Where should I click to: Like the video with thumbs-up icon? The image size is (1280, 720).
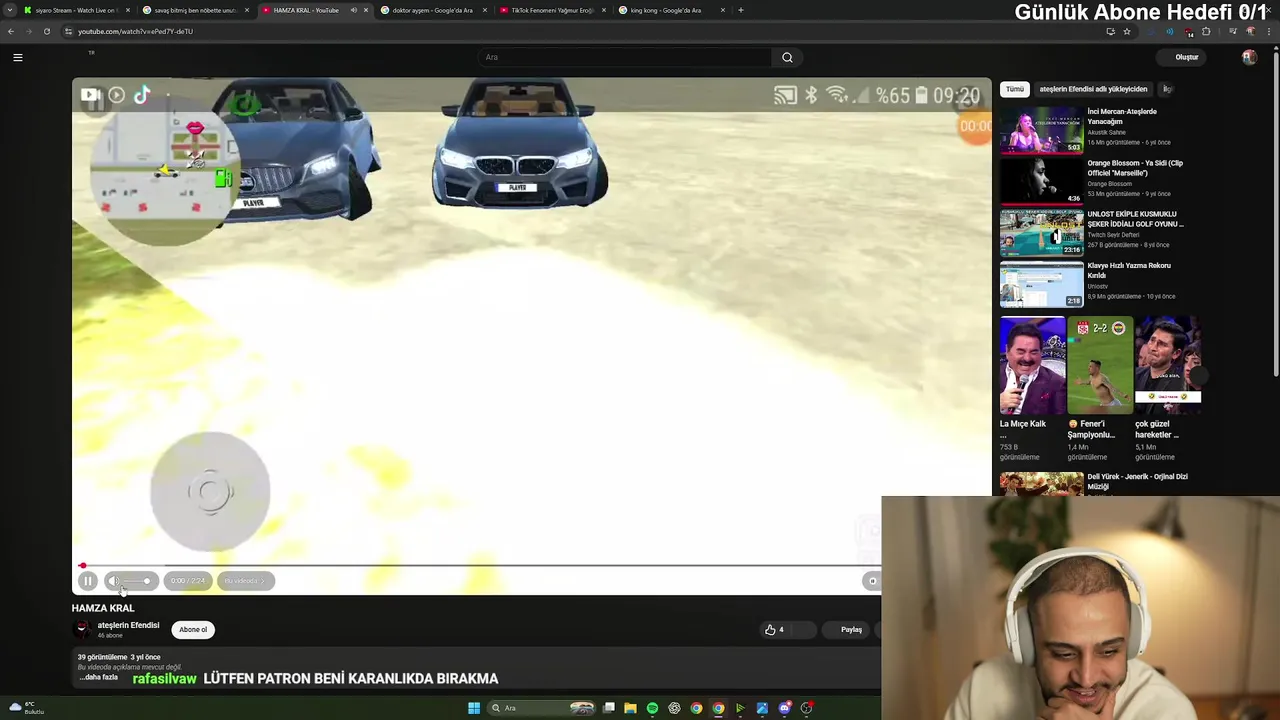(x=770, y=630)
